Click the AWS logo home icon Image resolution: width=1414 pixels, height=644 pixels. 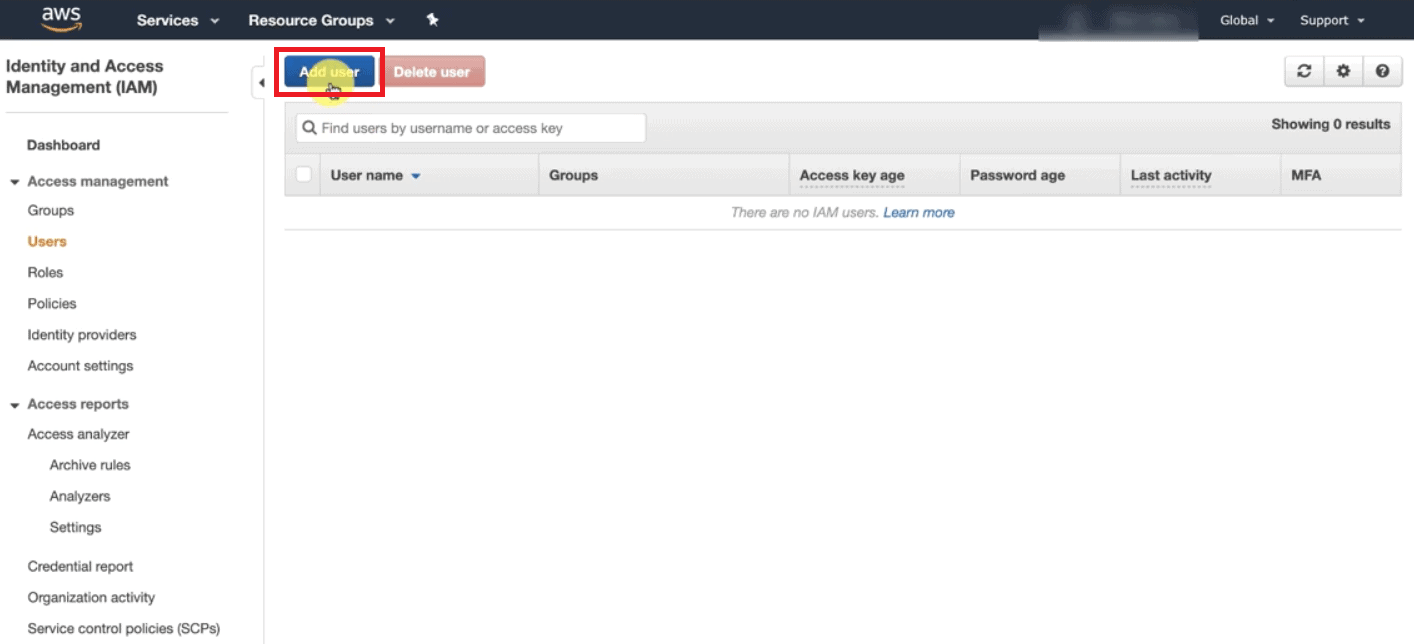[x=62, y=19]
